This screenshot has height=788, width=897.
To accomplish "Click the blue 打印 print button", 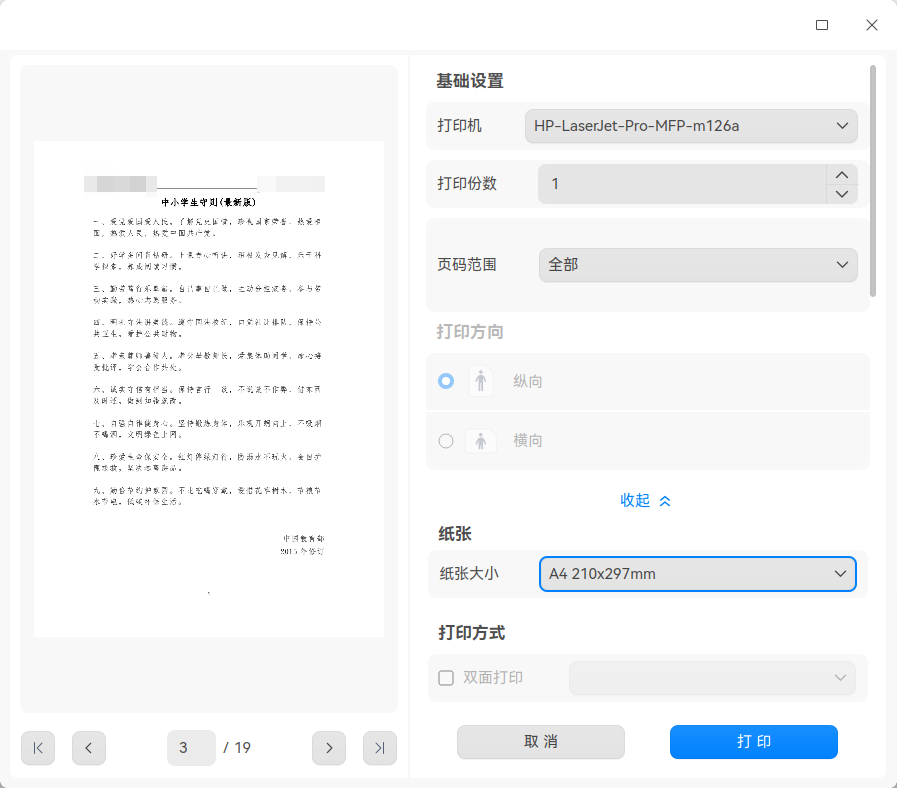I will point(753,742).
